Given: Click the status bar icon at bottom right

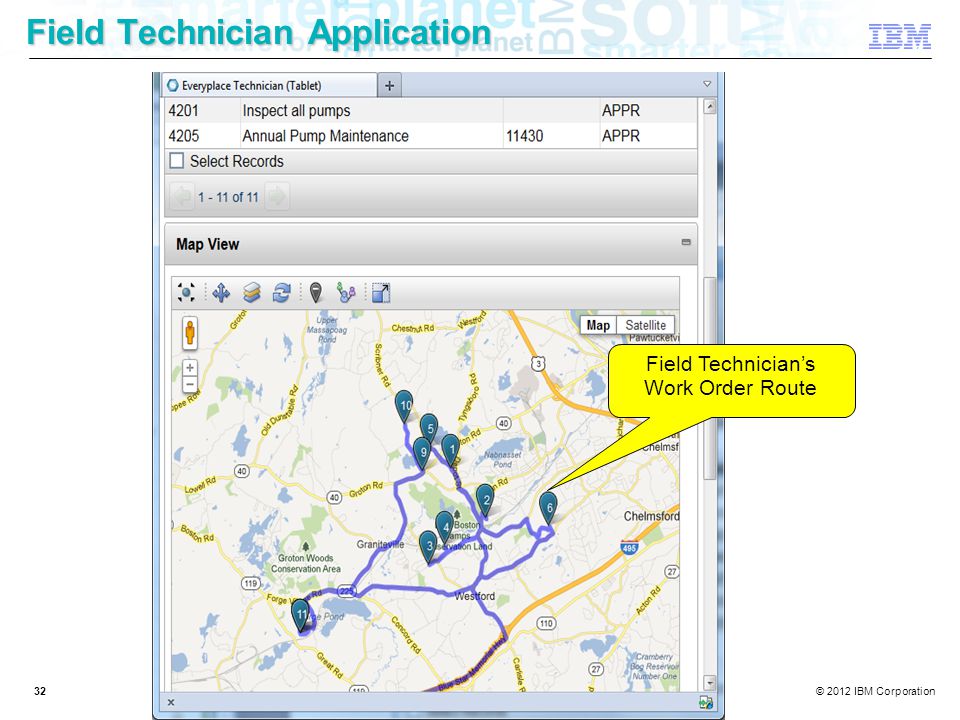Looking at the screenshot, I should tap(706, 702).
